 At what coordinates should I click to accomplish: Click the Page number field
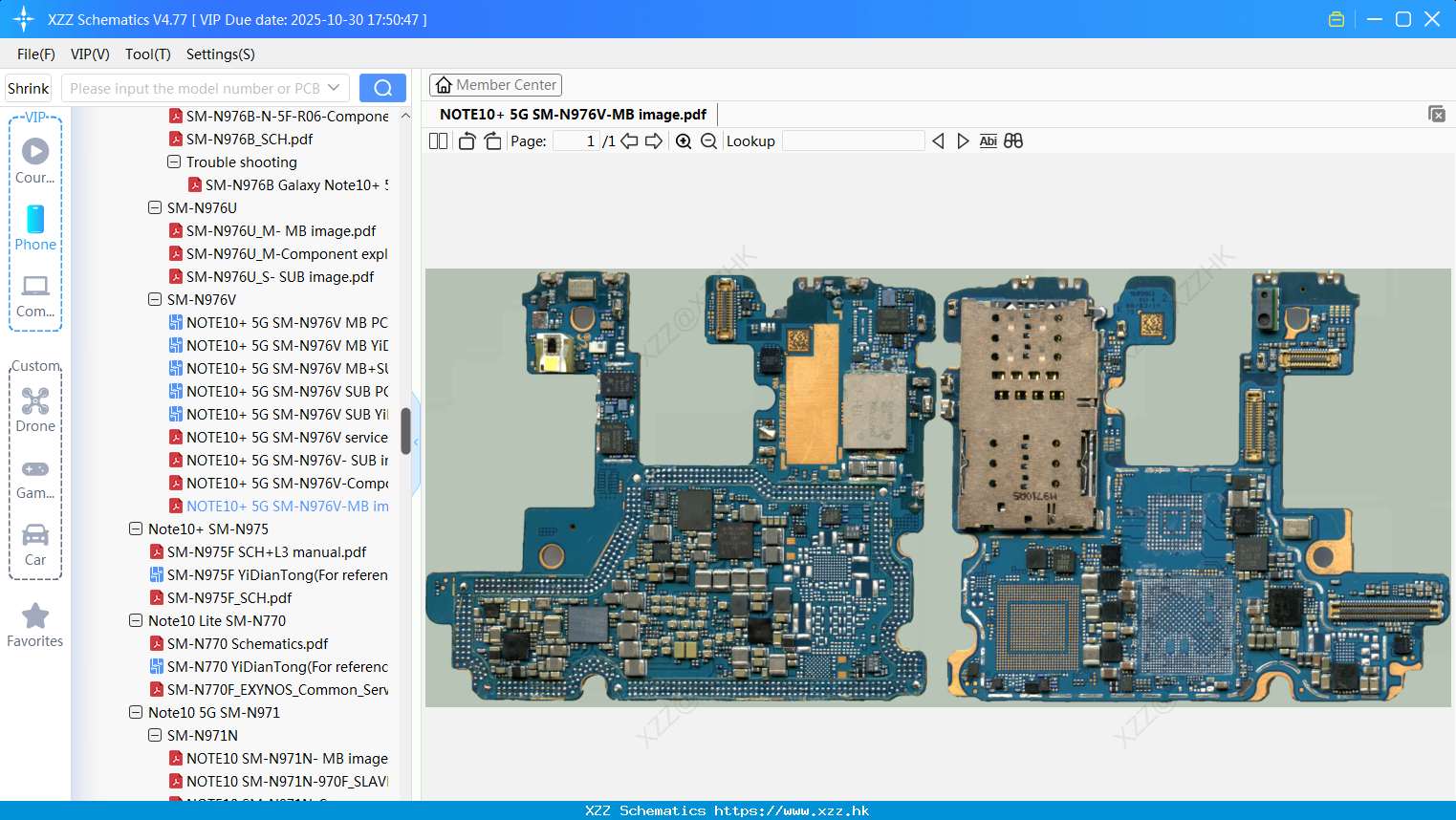point(576,141)
